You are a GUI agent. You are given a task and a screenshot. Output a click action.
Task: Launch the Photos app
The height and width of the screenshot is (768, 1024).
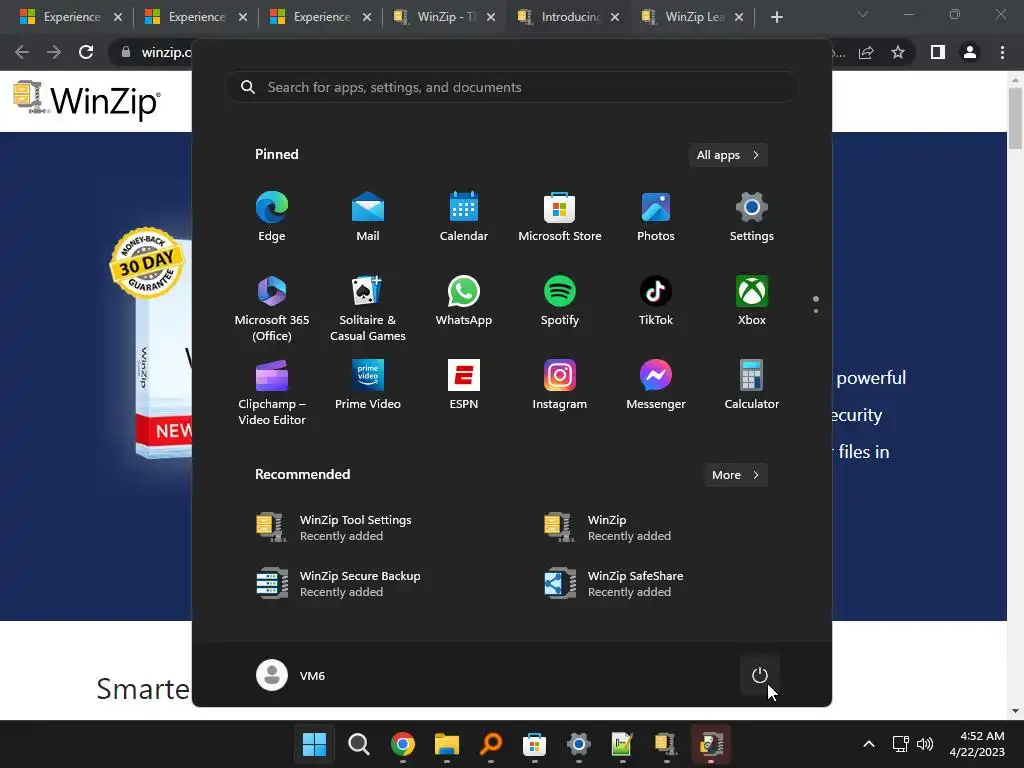656,217
